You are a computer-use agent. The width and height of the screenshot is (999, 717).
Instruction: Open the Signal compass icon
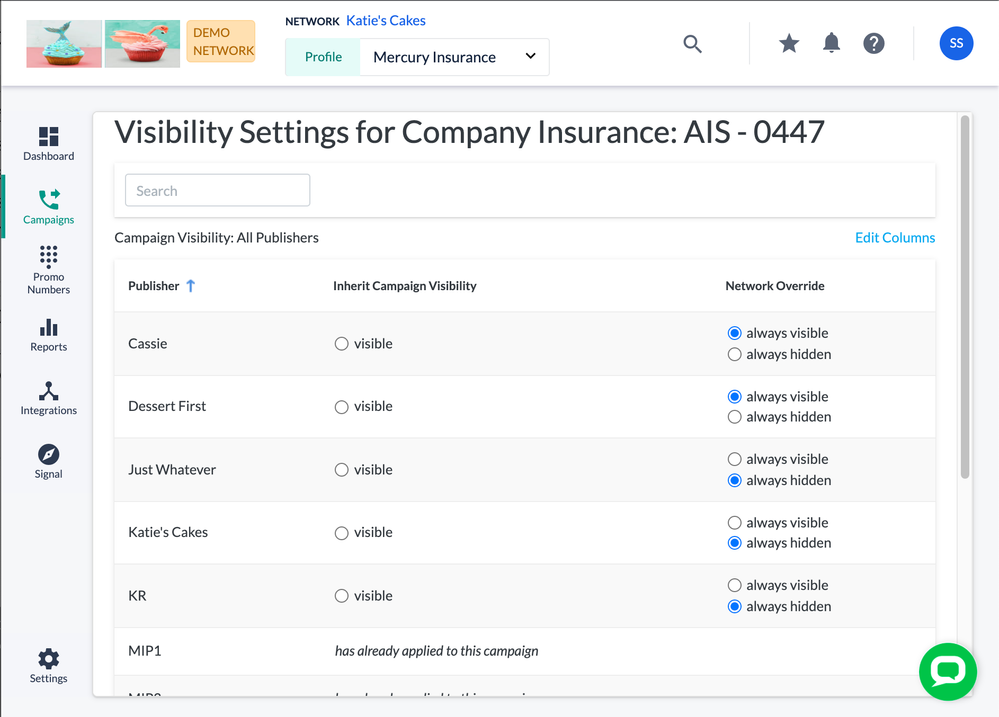[x=48, y=461]
